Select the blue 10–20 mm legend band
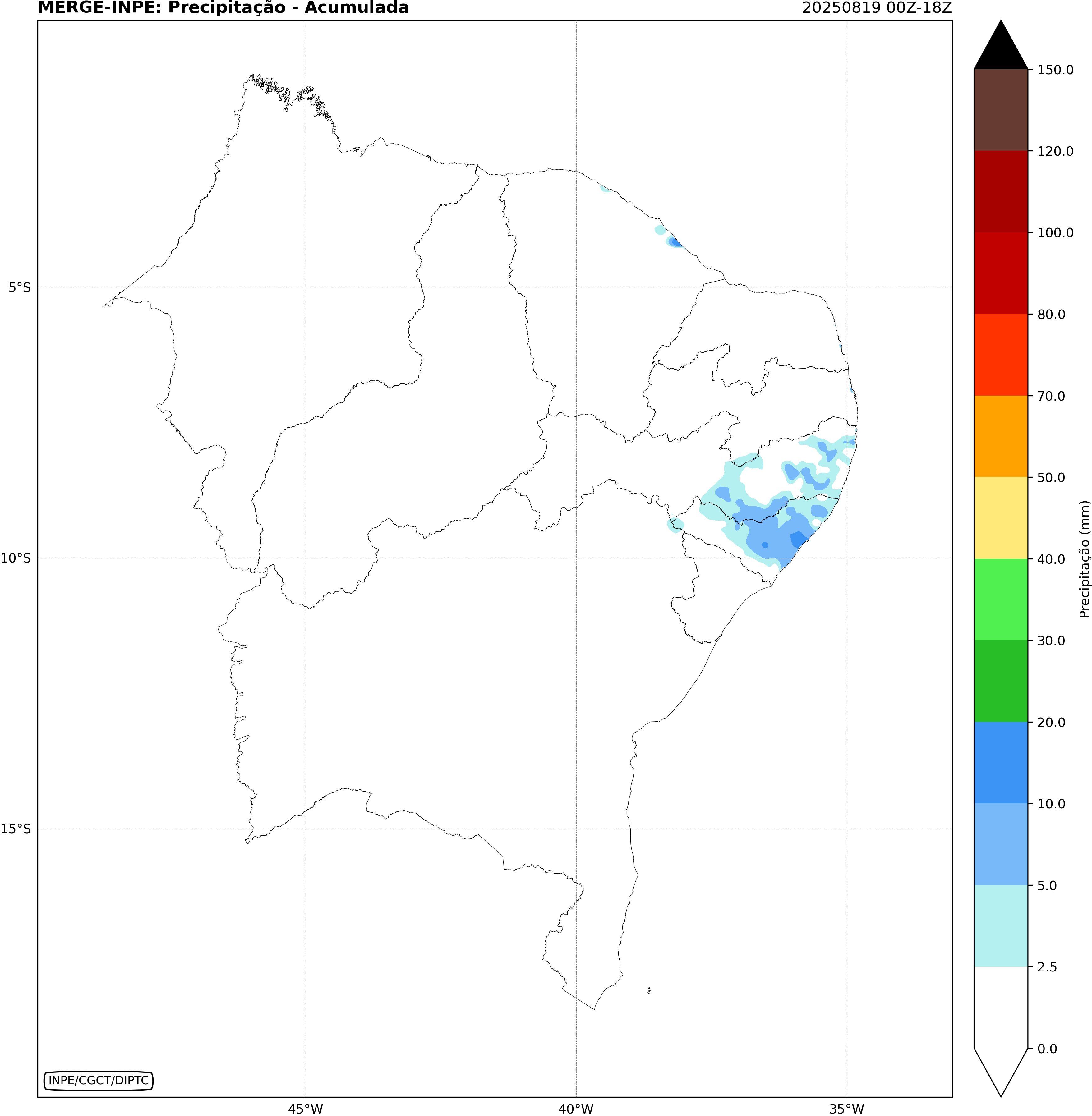Image resolution: width=1092 pixels, height=1116 pixels. coord(1000,762)
